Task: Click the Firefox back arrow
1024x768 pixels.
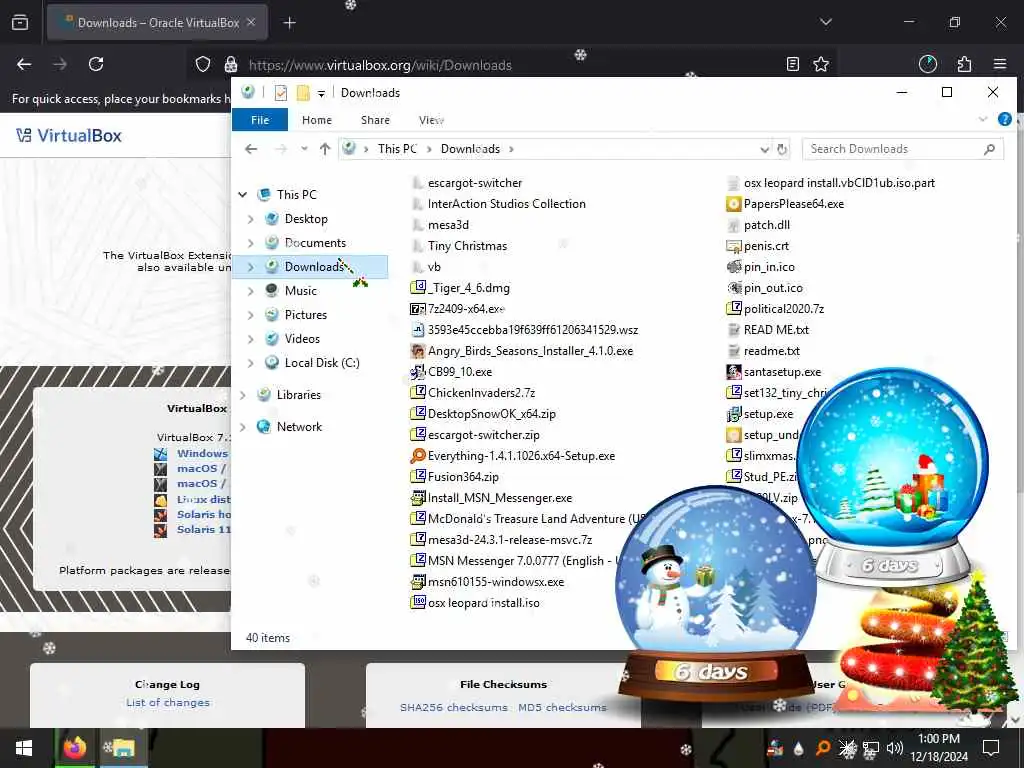Action: point(24,64)
